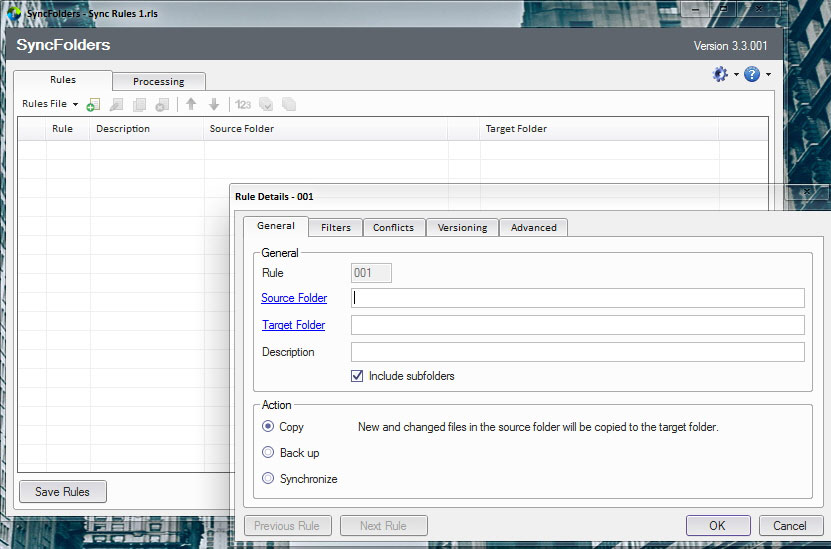
Task: Open the Rules File dropdown menu
Action: coord(50,104)
